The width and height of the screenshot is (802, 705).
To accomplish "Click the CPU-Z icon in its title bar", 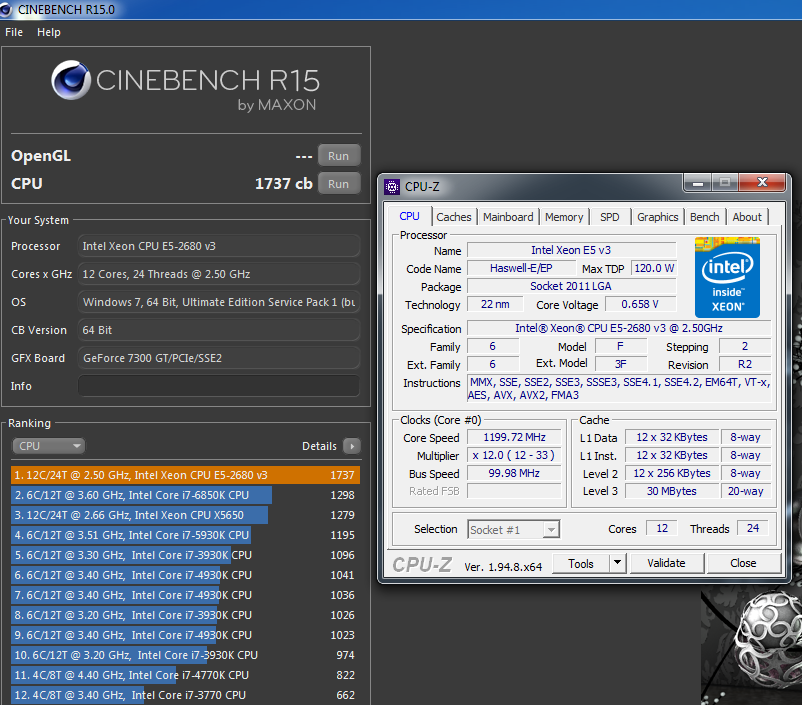I will click(392, 186).
